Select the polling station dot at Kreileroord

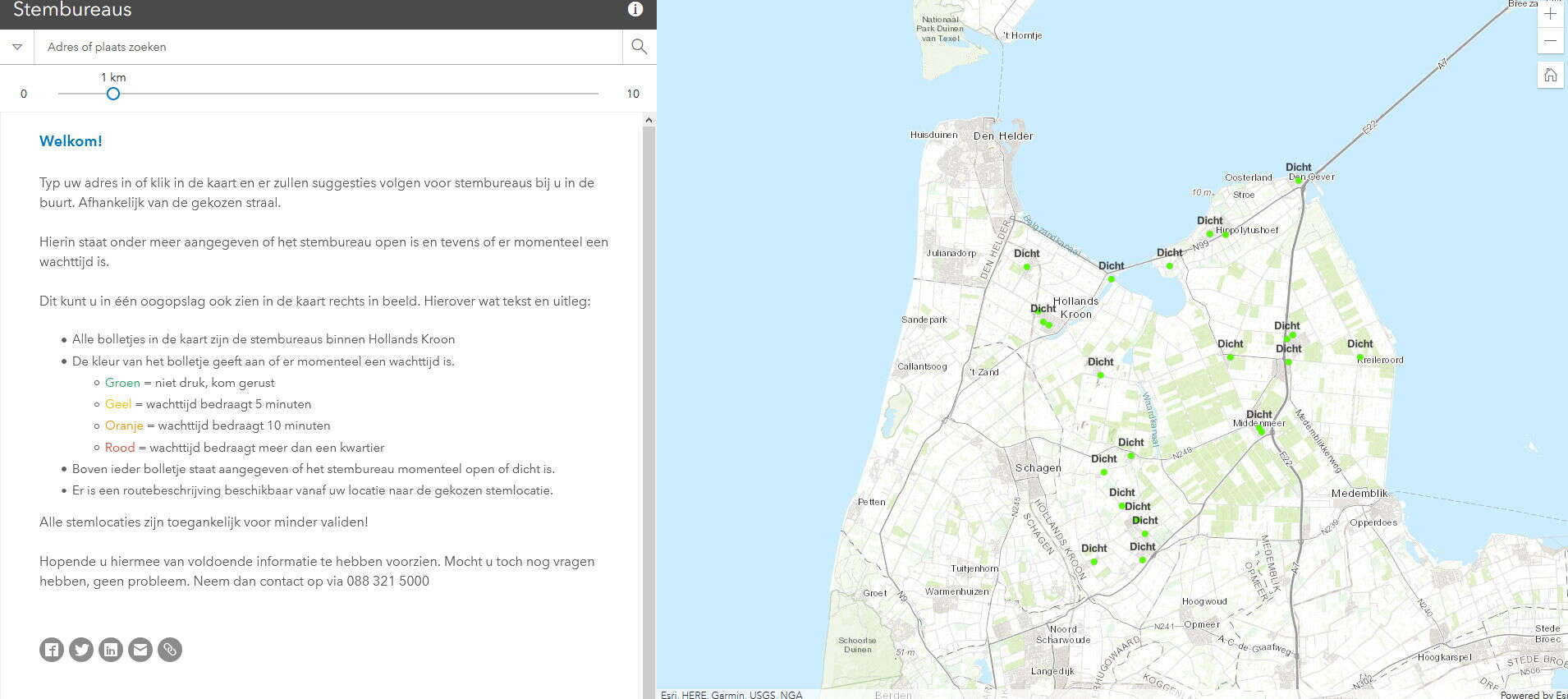(x=1359, y=357)
